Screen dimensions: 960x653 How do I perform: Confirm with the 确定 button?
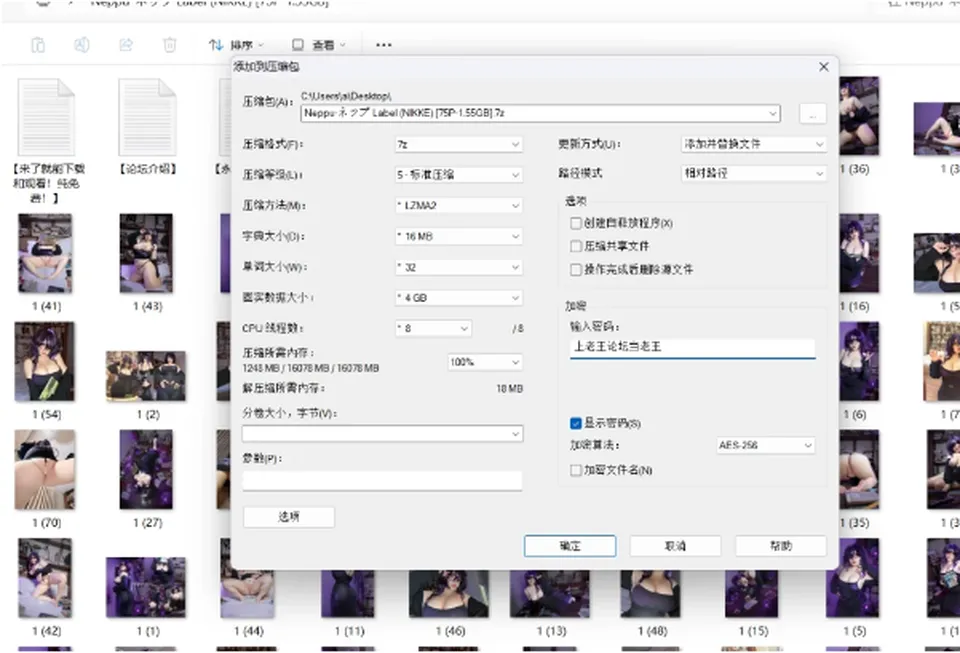(x=570, y=546)
